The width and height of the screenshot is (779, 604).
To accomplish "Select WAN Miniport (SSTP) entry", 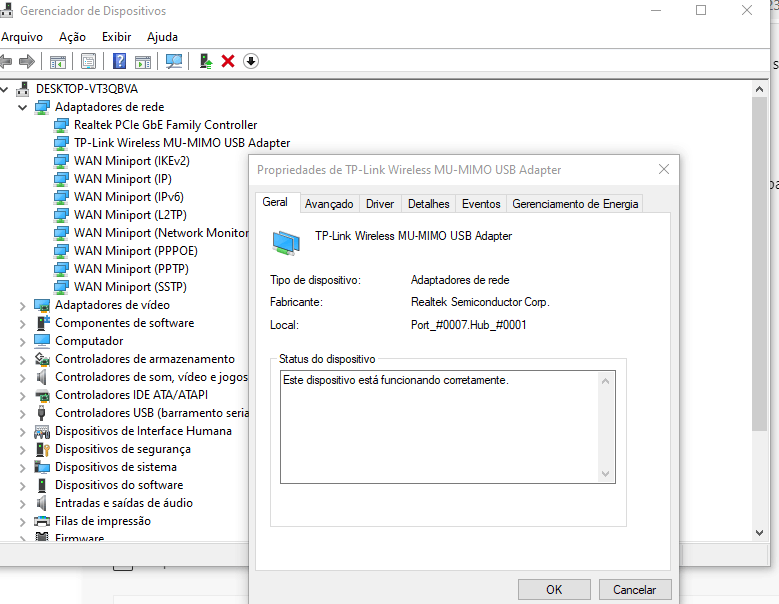I will [130, 287].
